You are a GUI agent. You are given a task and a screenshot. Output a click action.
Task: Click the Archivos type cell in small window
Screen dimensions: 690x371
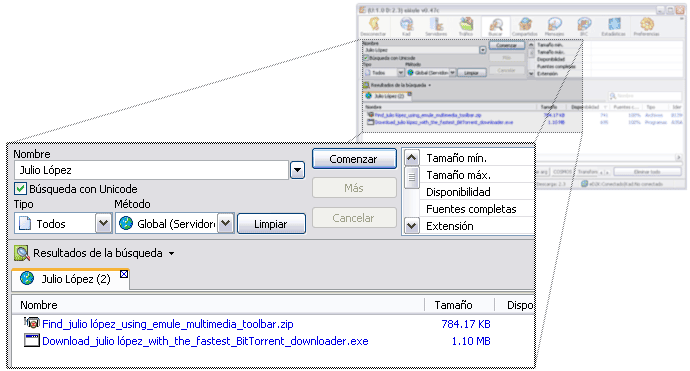[653, 115]
